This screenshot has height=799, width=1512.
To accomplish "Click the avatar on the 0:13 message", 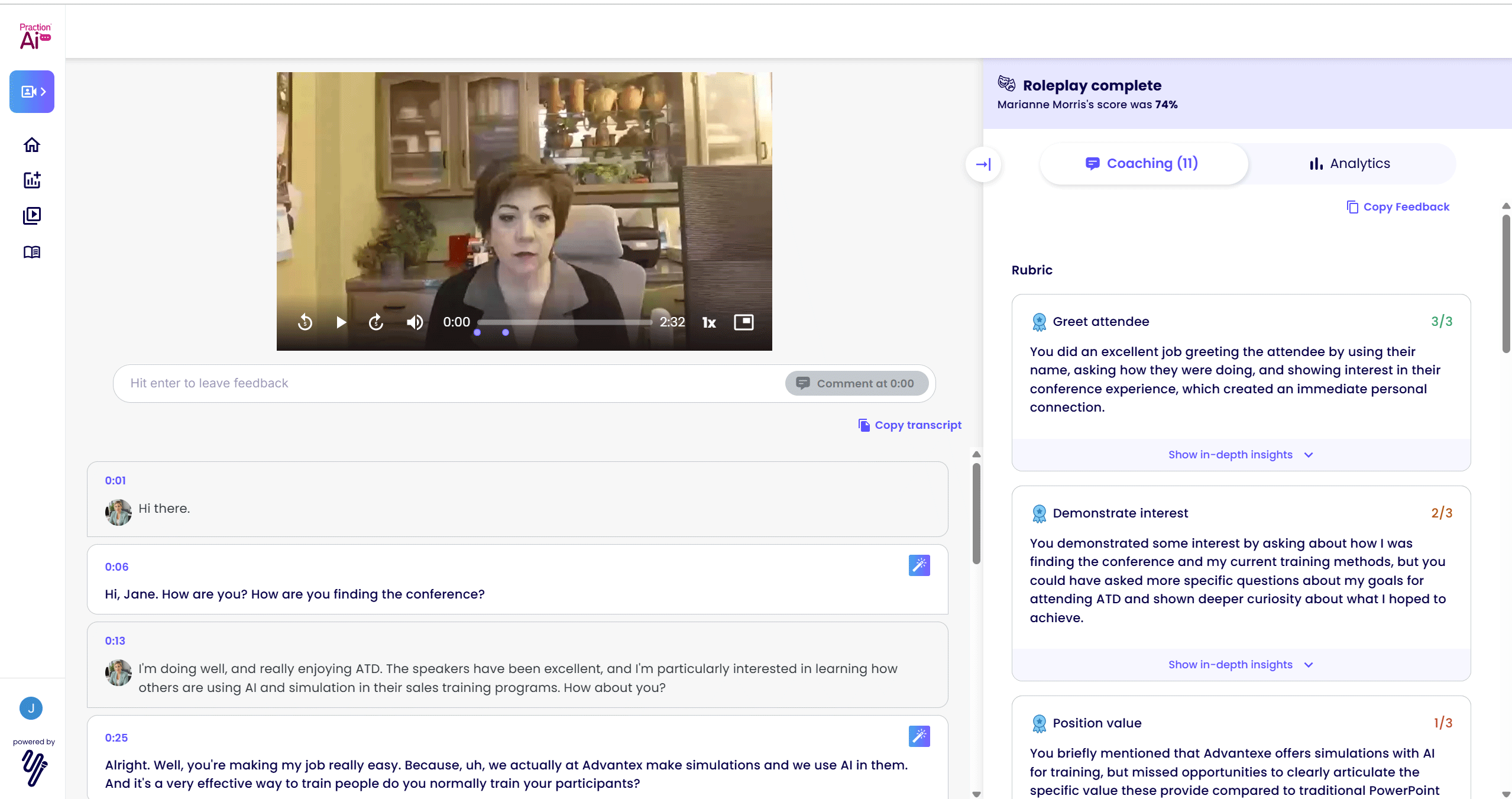I will pyautogui.click(x=118, y=672).
